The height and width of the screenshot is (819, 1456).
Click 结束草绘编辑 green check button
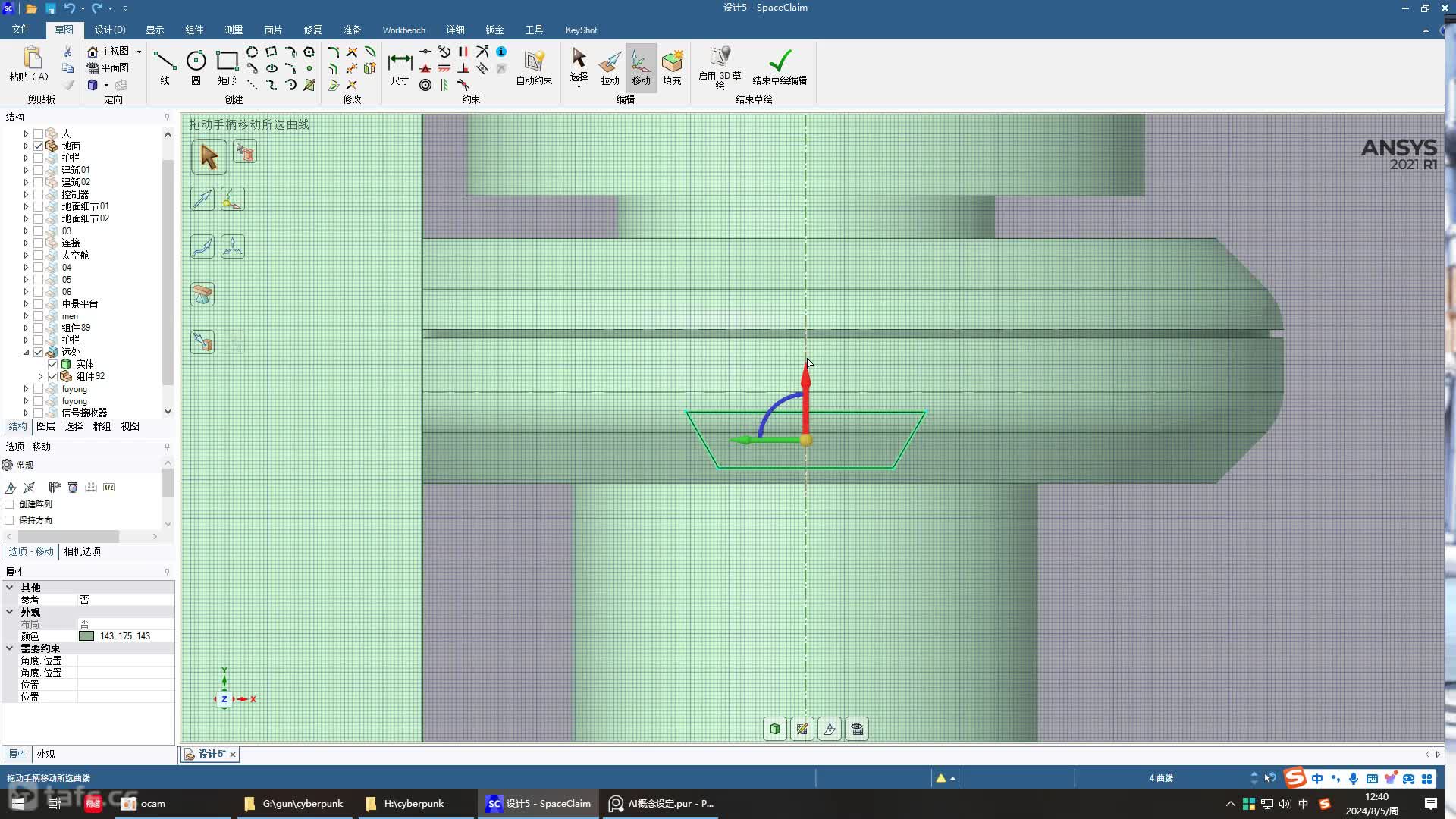click(780, 67)
